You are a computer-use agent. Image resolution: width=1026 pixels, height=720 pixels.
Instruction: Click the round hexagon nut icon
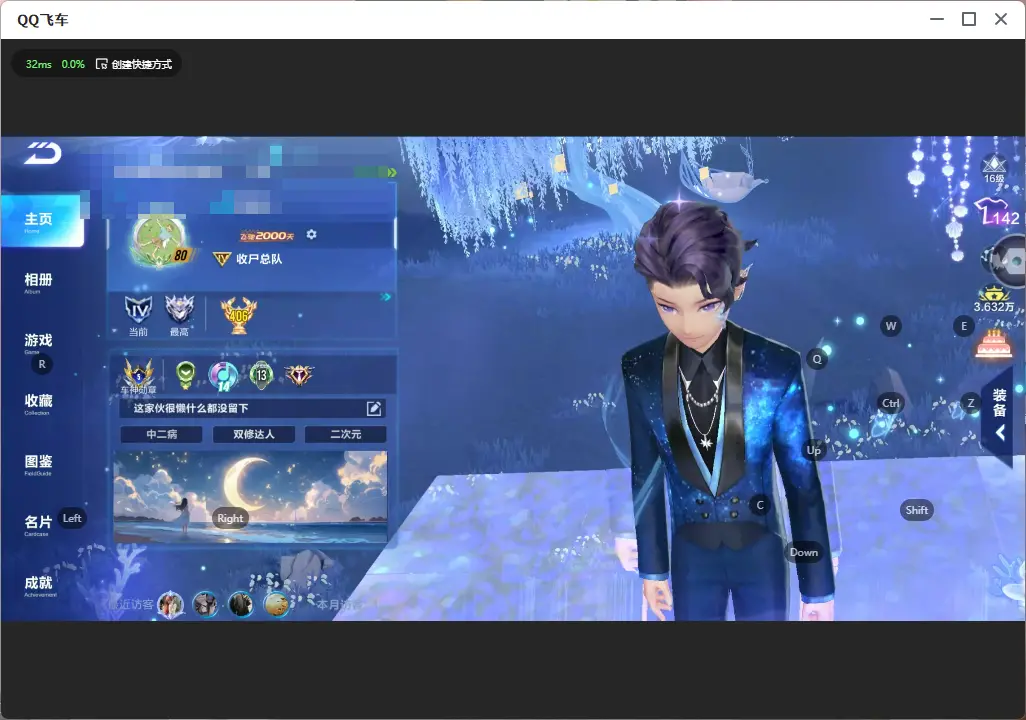1009,261
